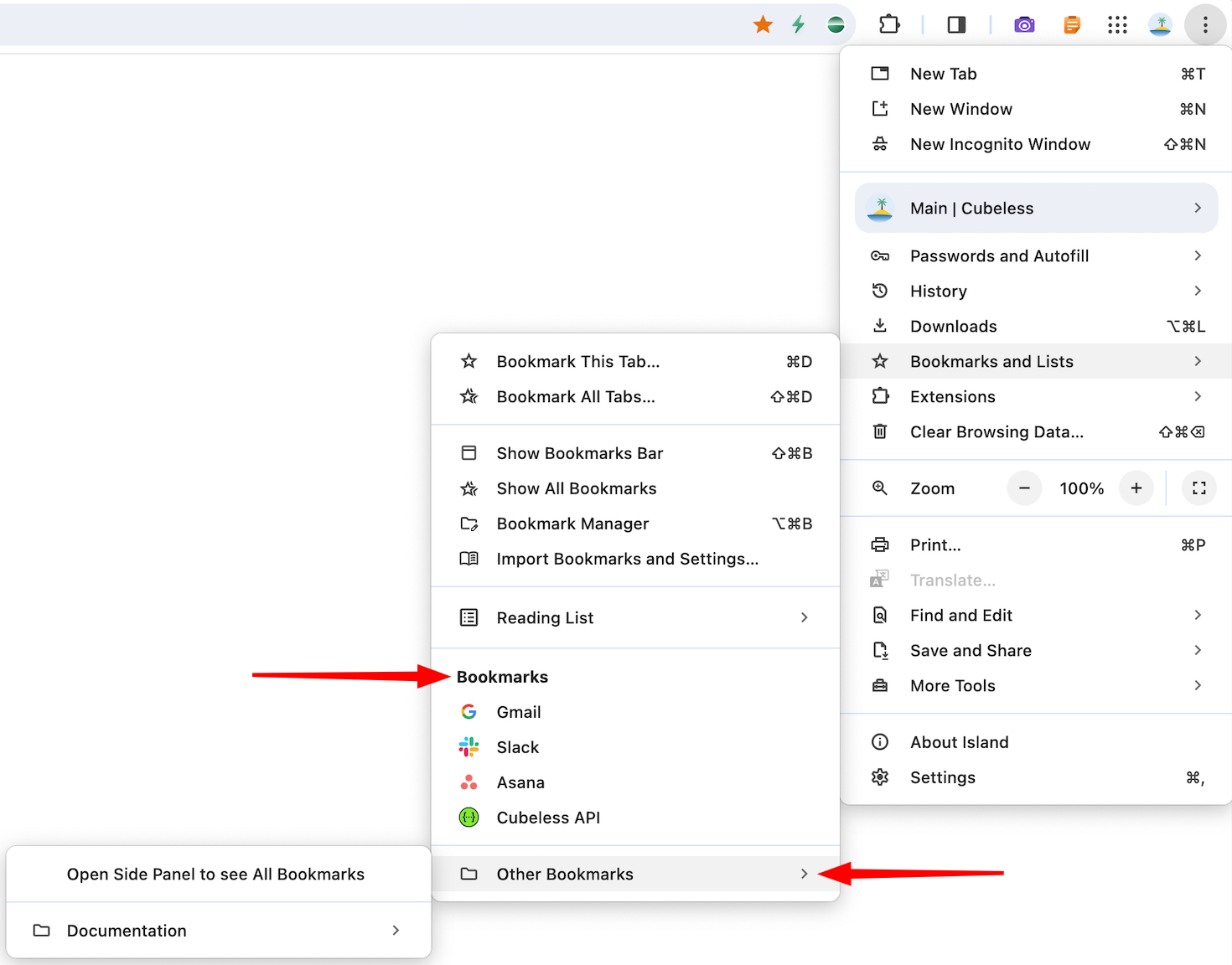Expand the Other Bookmarks folder
The width and height of the screenshot is (1232, 965).
point(635,874)
